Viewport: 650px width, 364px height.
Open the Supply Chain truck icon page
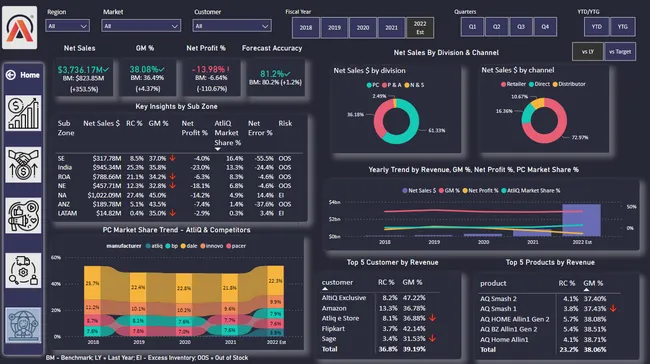(23, 270)
